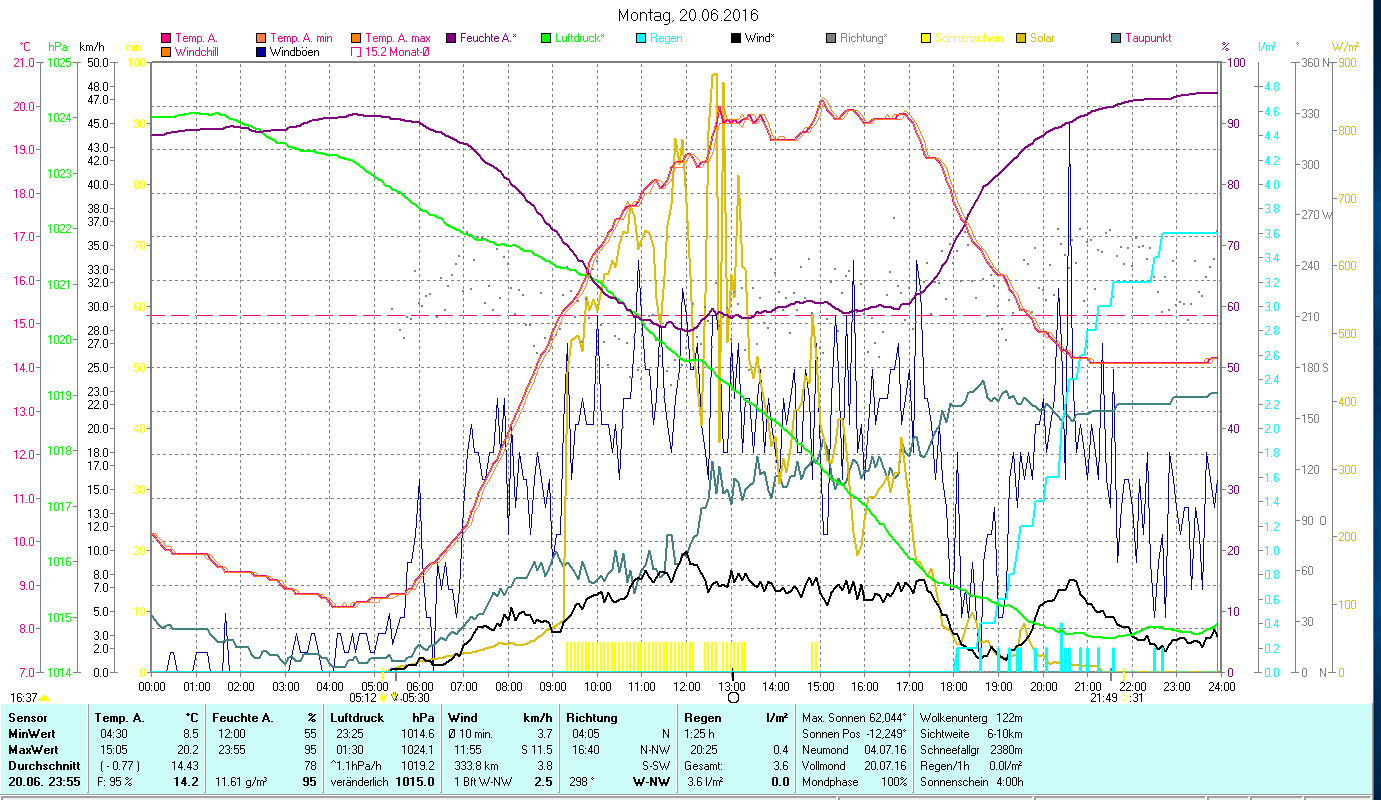Click the 20.06. 23:55 timestamp
The height and width of the screenshot is (800, 1381).
pyautogui.click(x=45, y=782)
